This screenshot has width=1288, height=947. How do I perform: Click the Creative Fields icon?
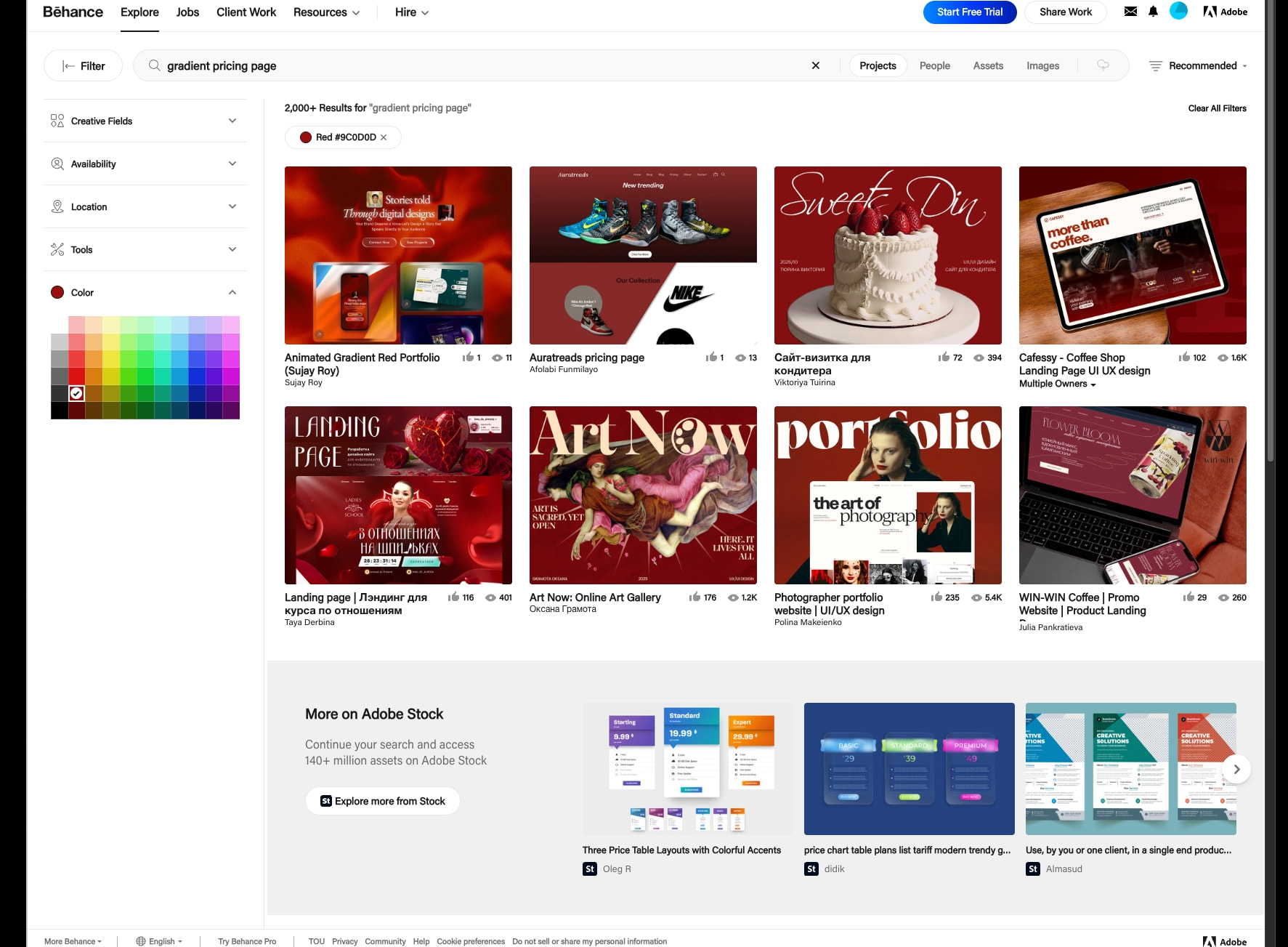coord(57,121)
